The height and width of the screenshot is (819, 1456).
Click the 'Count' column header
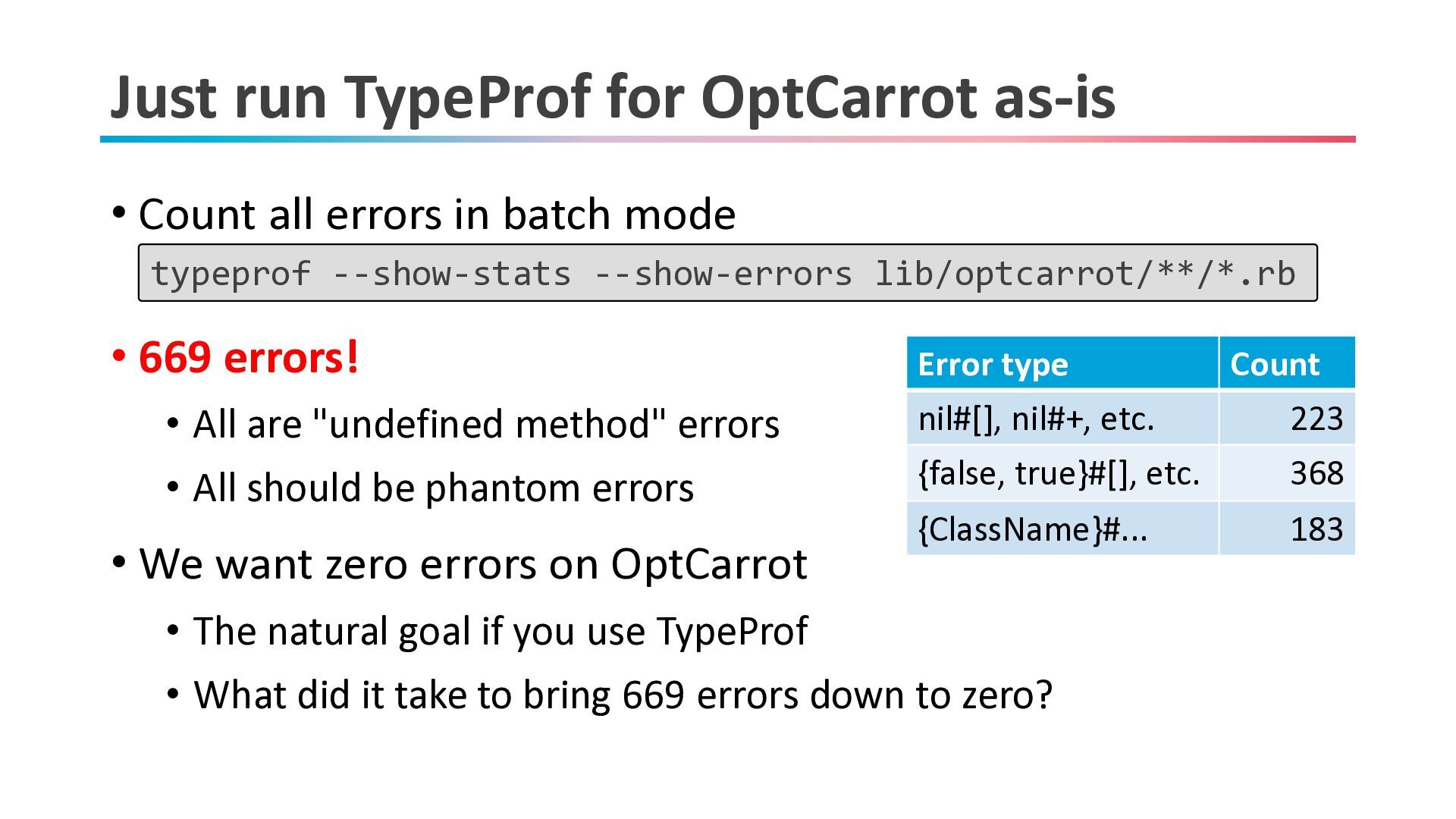point(1287,363)
